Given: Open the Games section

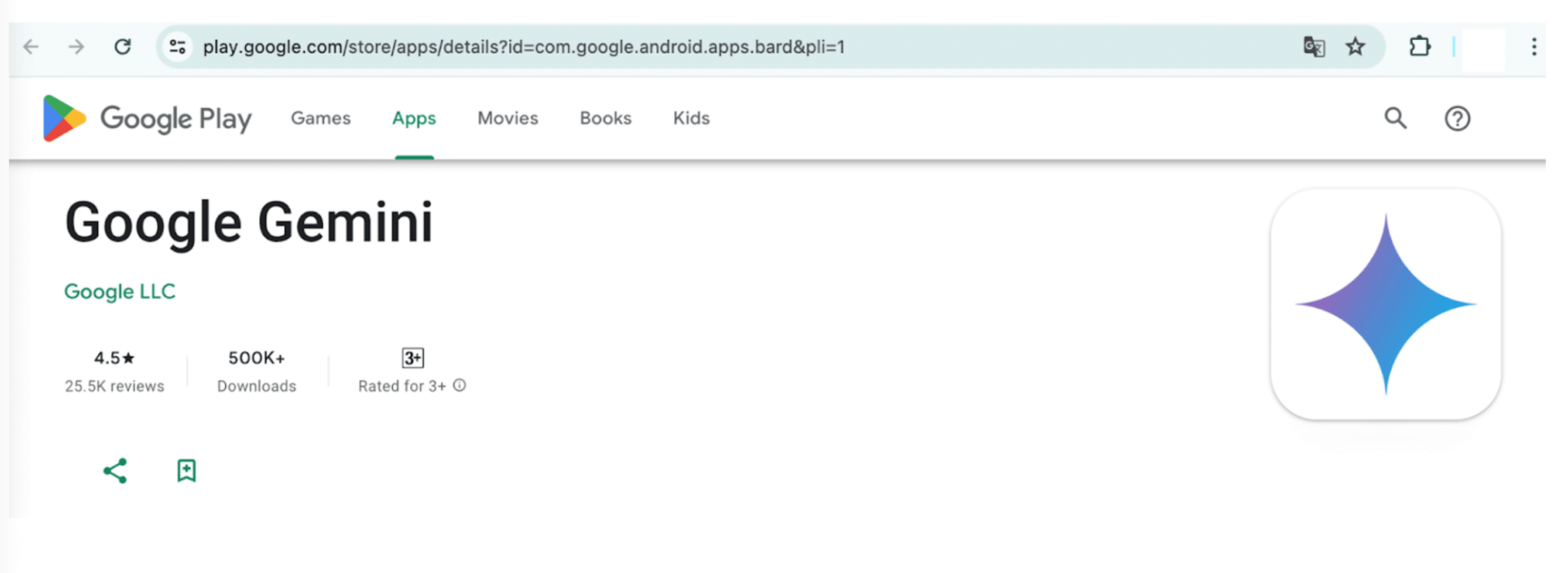Looking at the screenshot, I should [x=321, y=119].
